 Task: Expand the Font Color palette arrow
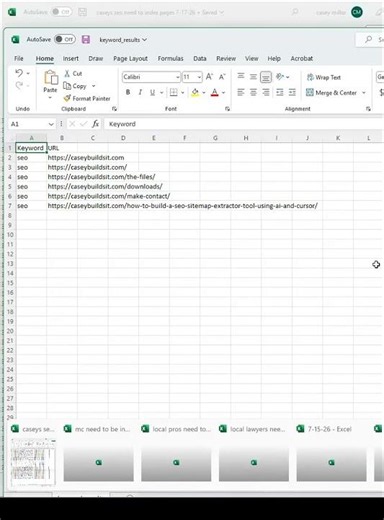224,93
